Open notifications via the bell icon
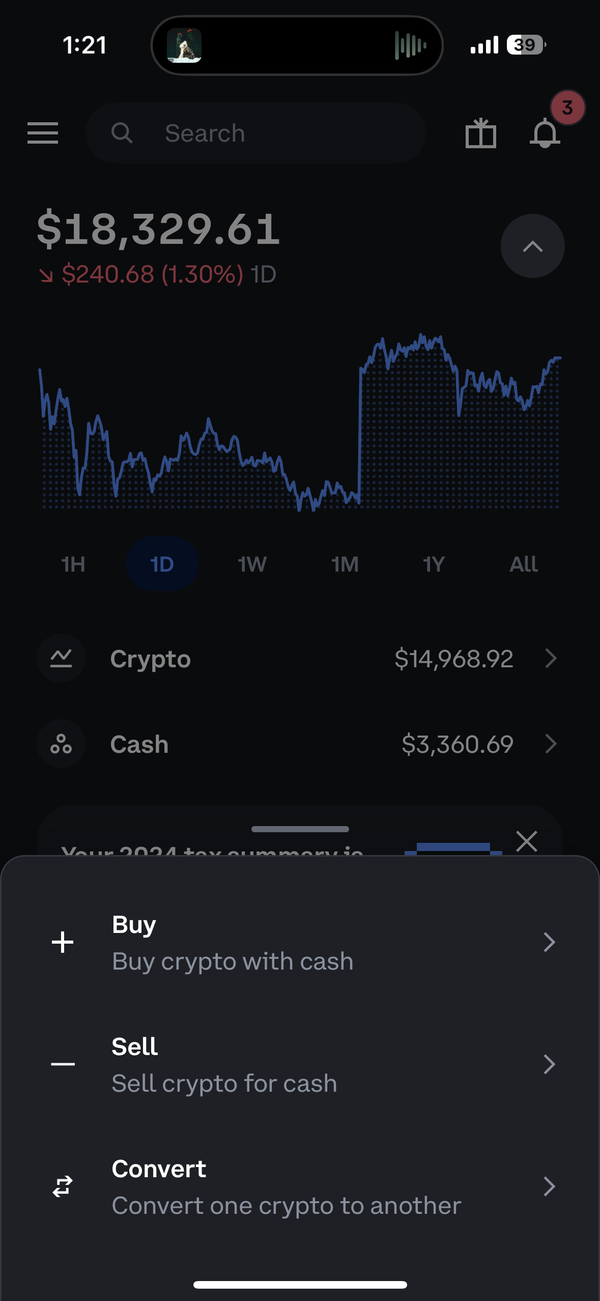 pos(545,133)
